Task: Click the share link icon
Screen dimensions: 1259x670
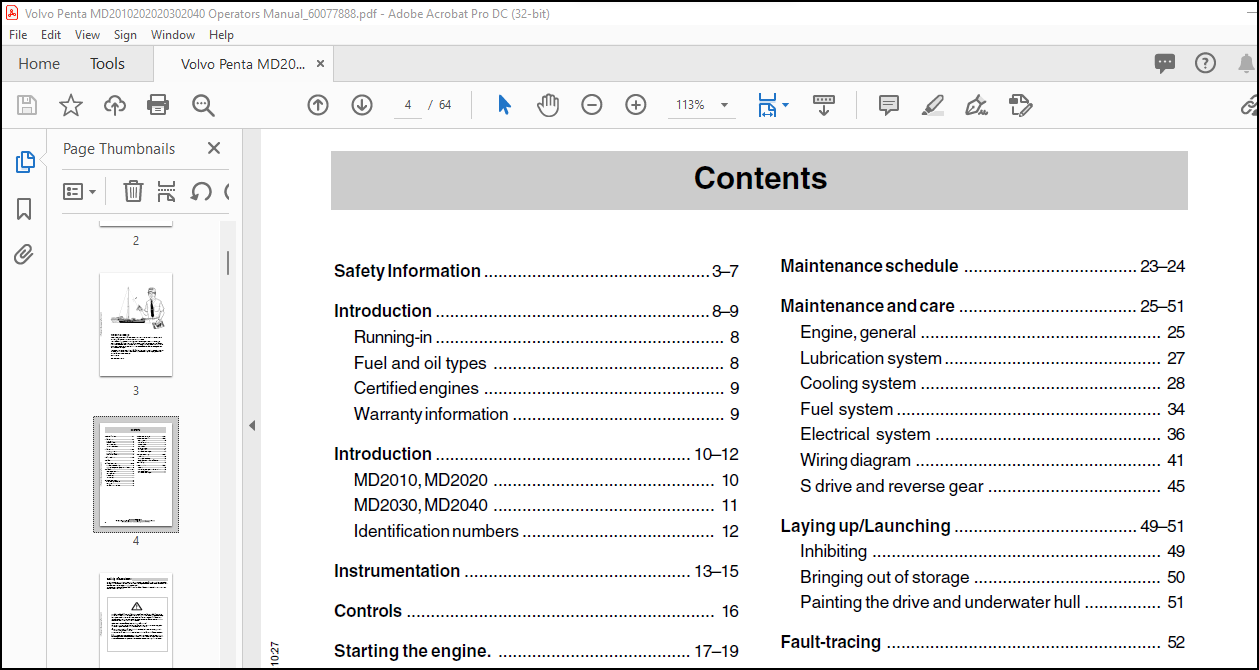Action: pos(1250,105)
